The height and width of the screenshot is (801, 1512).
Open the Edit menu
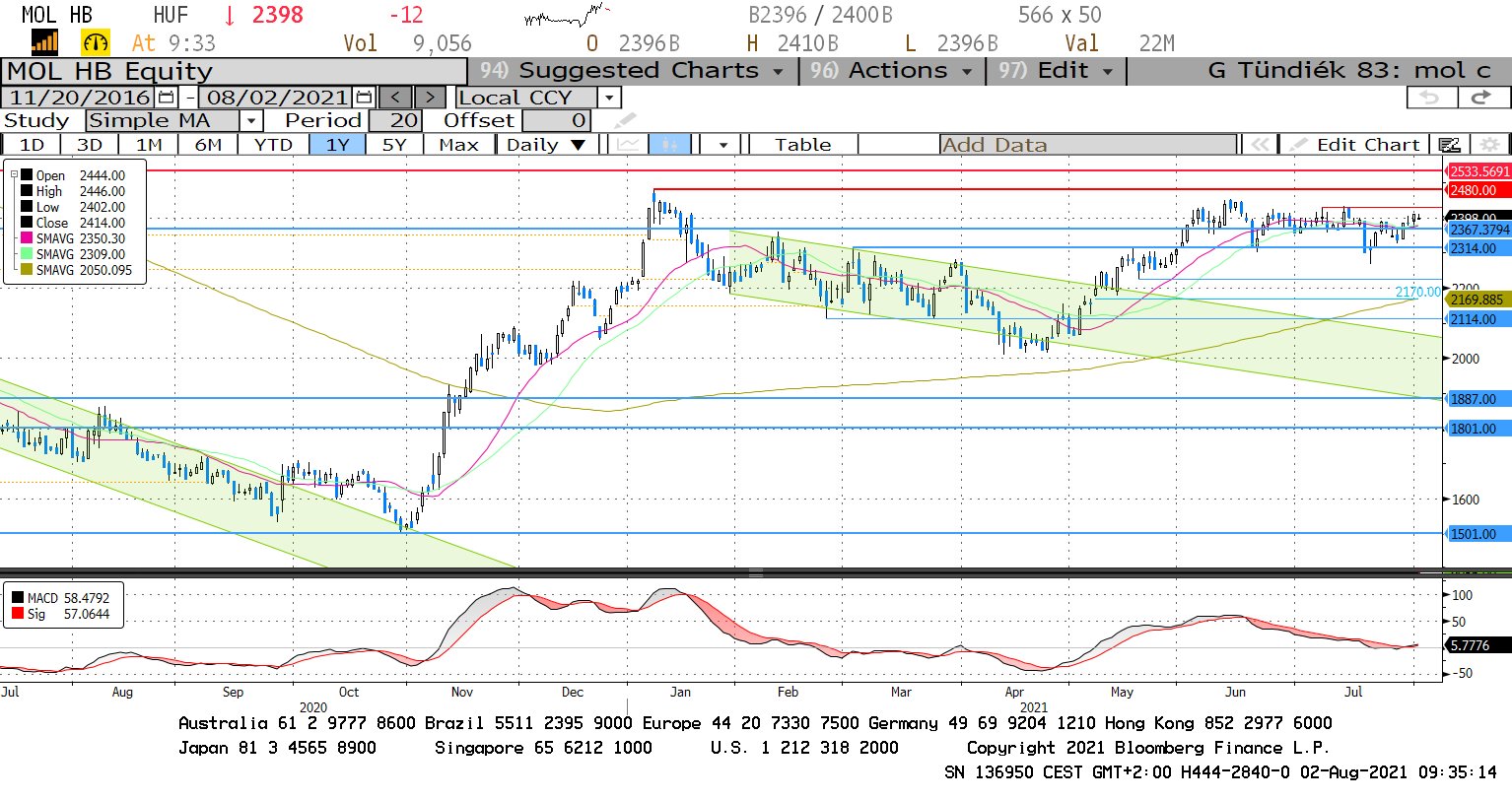tap(1055, 71)
